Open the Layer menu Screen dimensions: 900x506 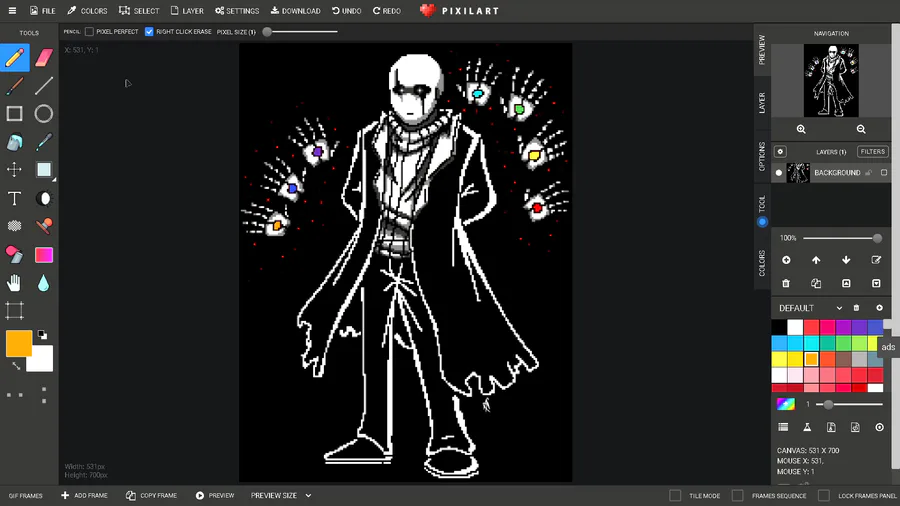(187, 11)
